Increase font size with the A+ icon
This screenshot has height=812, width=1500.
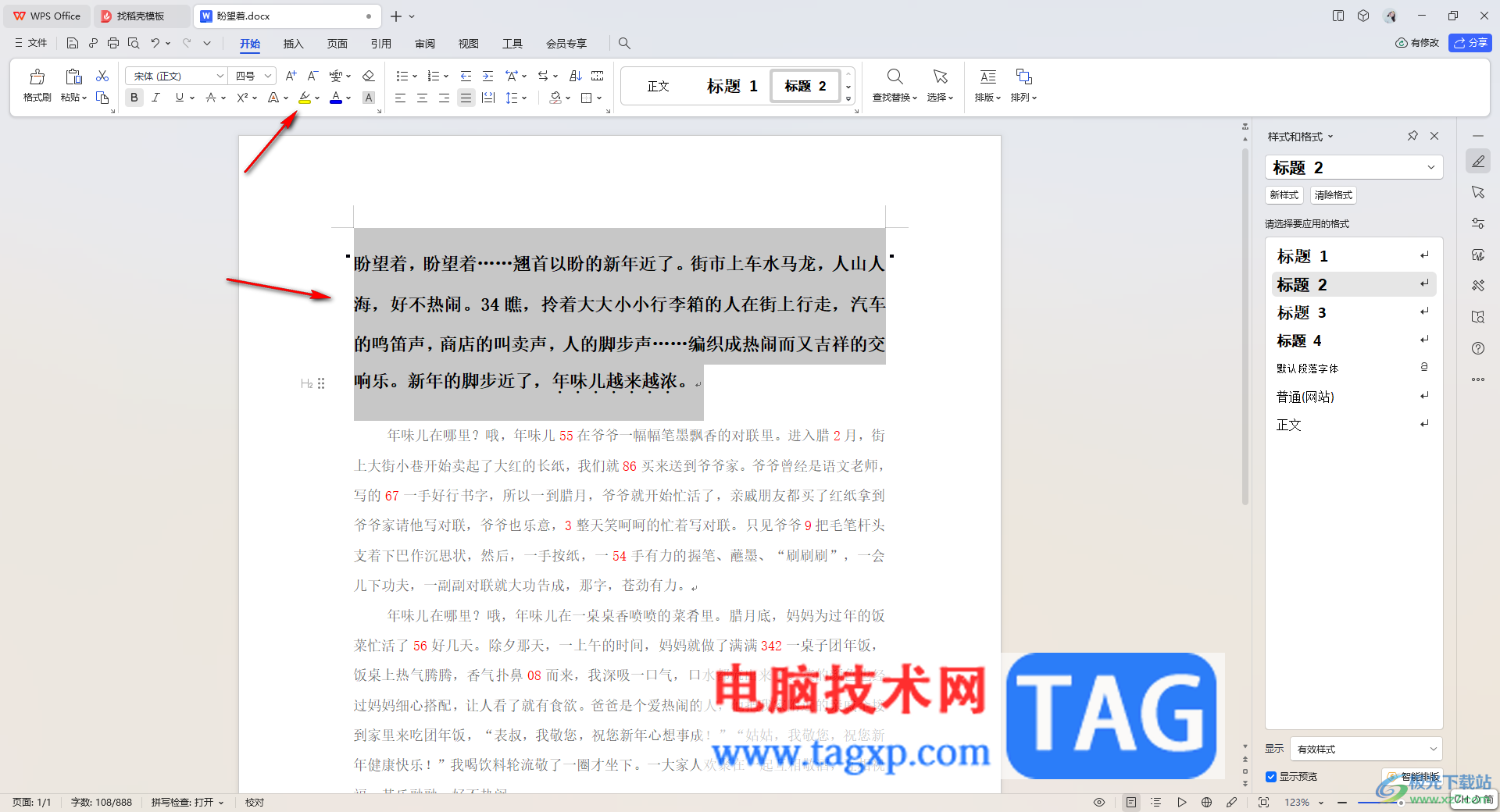tap(291, 76)
